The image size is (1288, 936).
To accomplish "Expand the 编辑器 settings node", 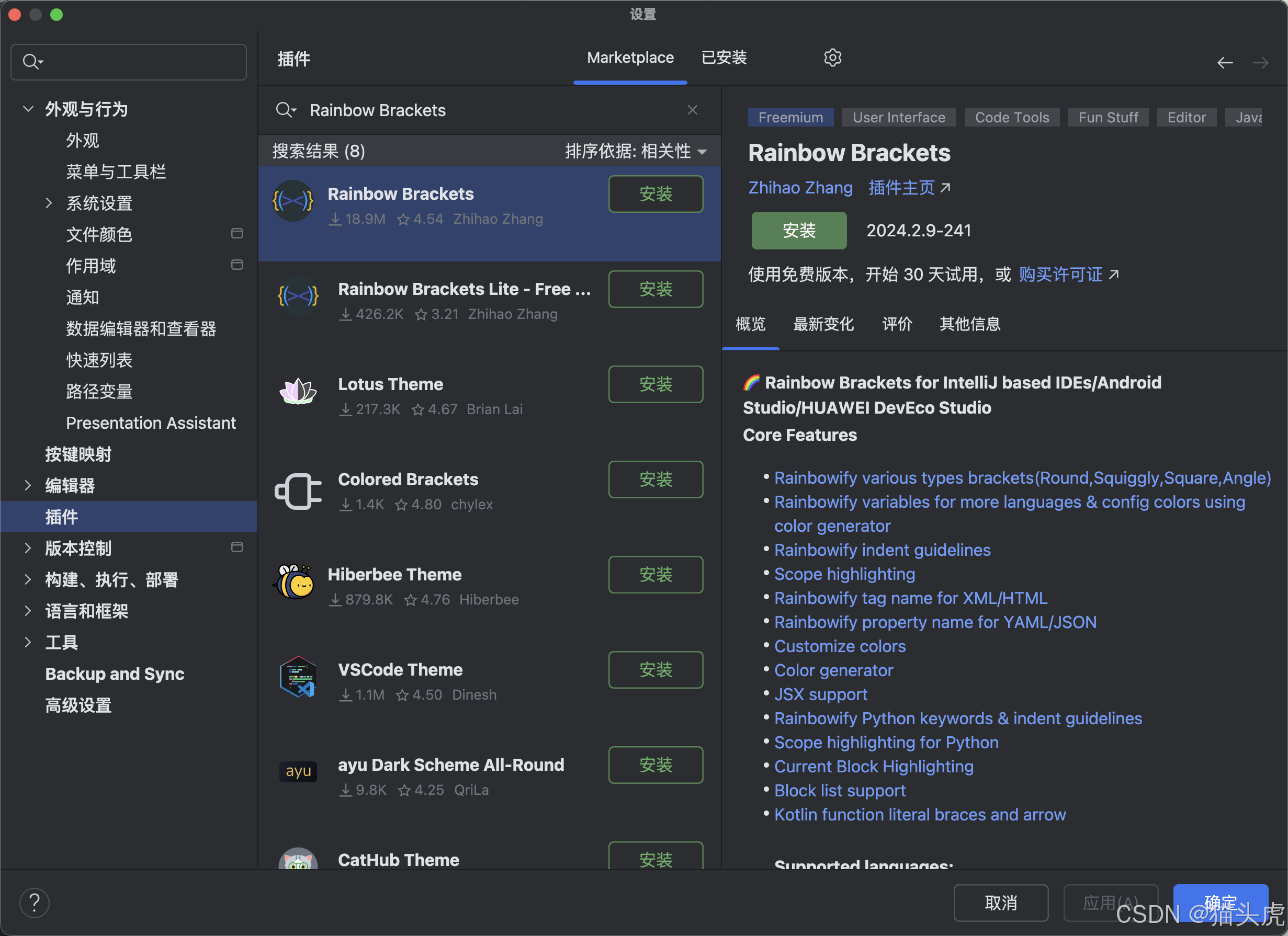I will click(x=28, y=485).
